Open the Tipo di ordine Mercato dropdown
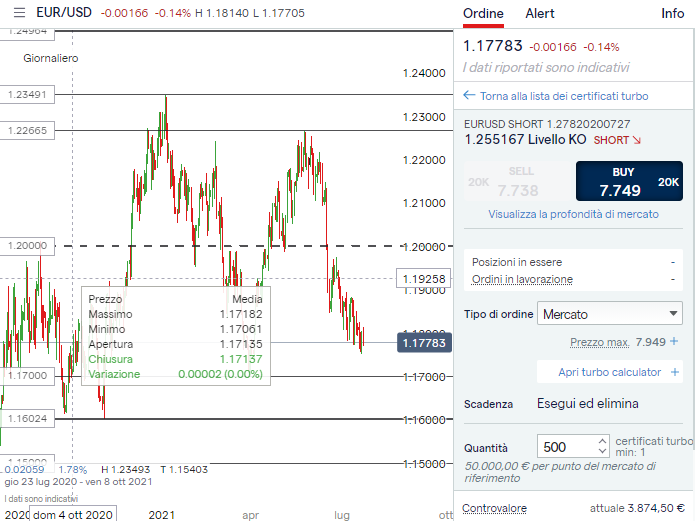Image resolution: width=695 pixels, height=521 pixels. tap(610, 314)
